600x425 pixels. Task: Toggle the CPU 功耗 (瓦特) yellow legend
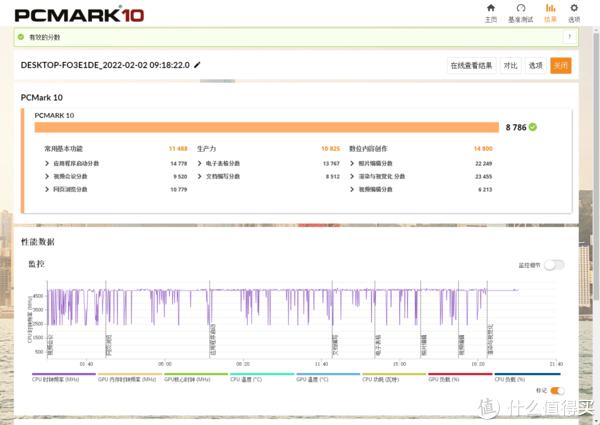point(394,378)
